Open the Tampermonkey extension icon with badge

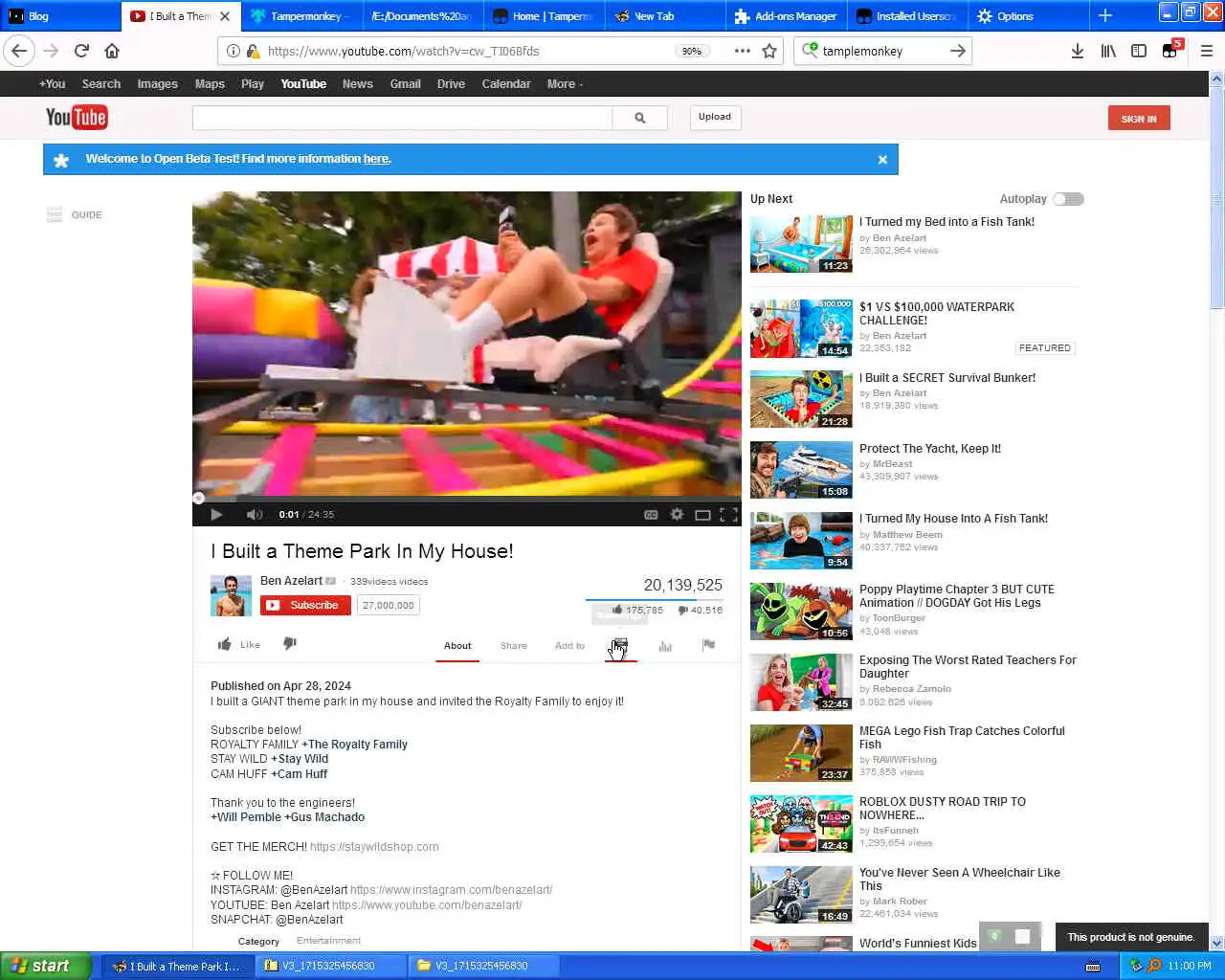pos(1171,50)
